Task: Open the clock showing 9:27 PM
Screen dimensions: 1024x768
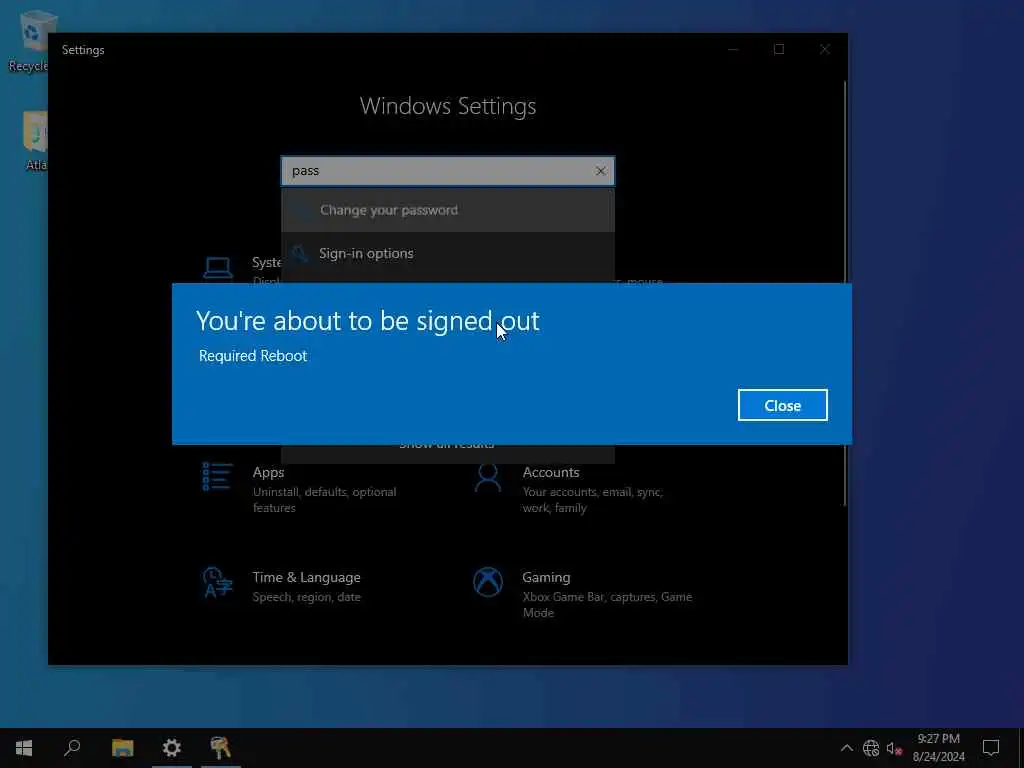Action: click(x=938, y=748)
